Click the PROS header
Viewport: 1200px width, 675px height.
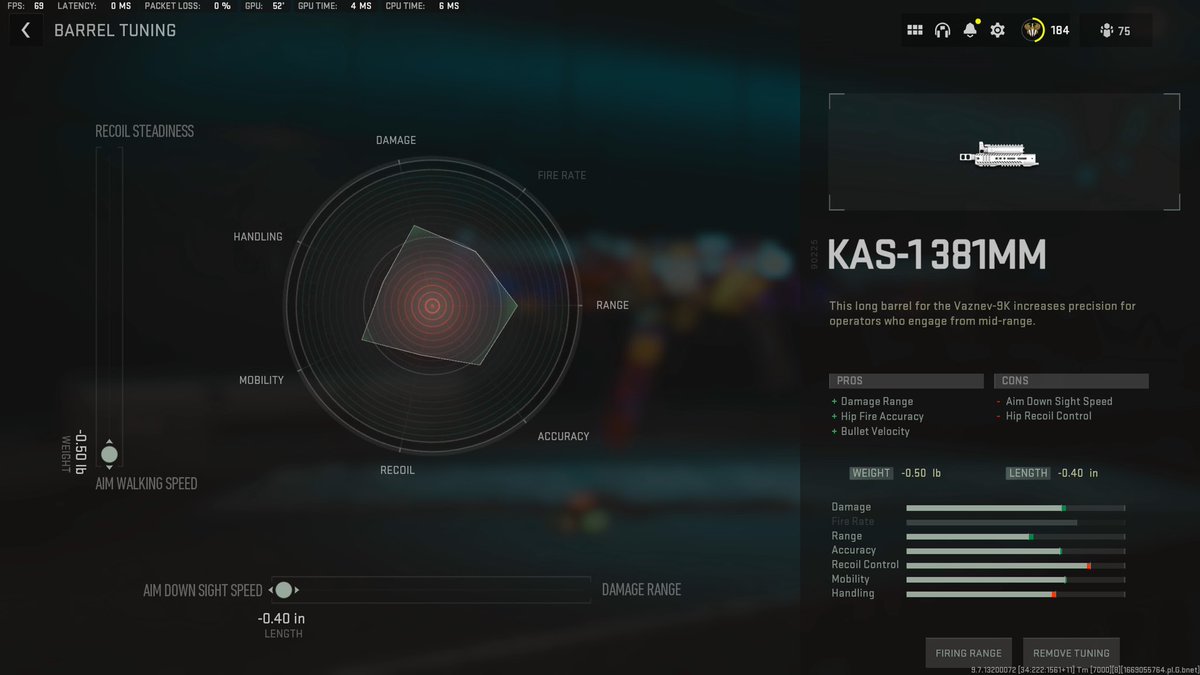(906, 381)
